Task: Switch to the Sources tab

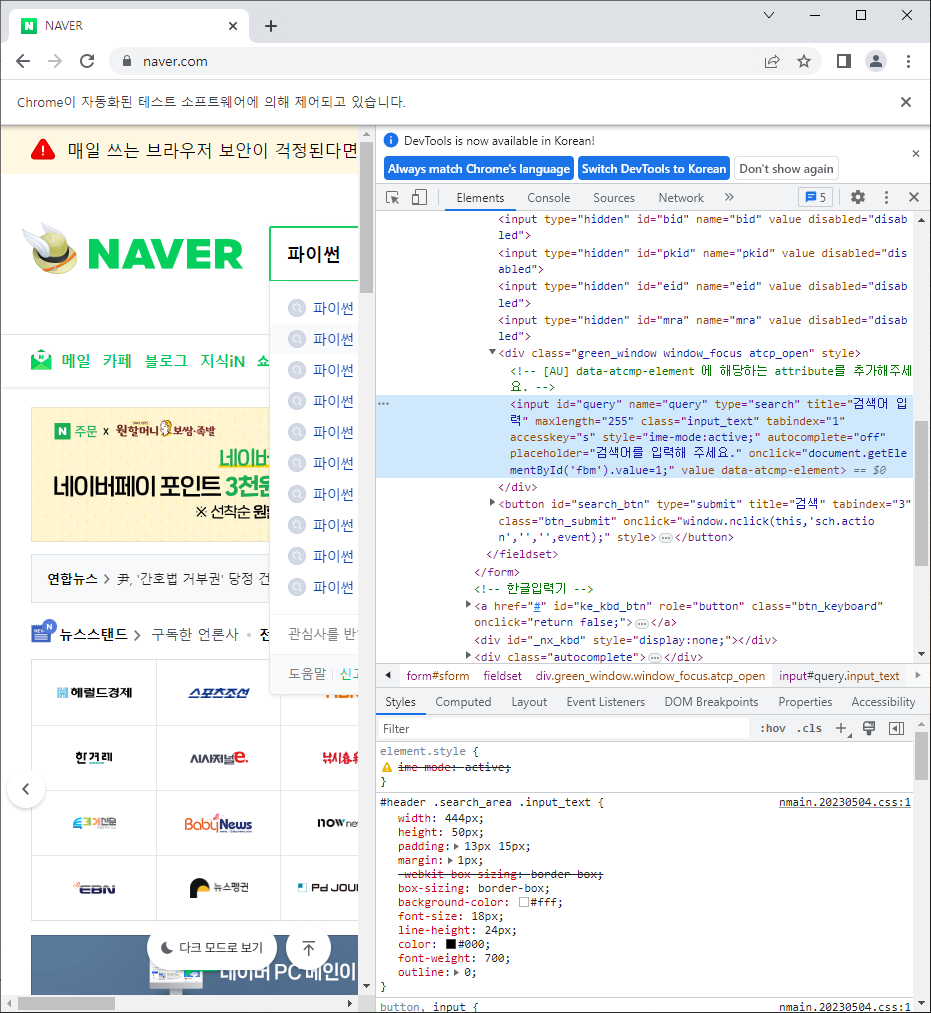Action: tap(614, 198)
